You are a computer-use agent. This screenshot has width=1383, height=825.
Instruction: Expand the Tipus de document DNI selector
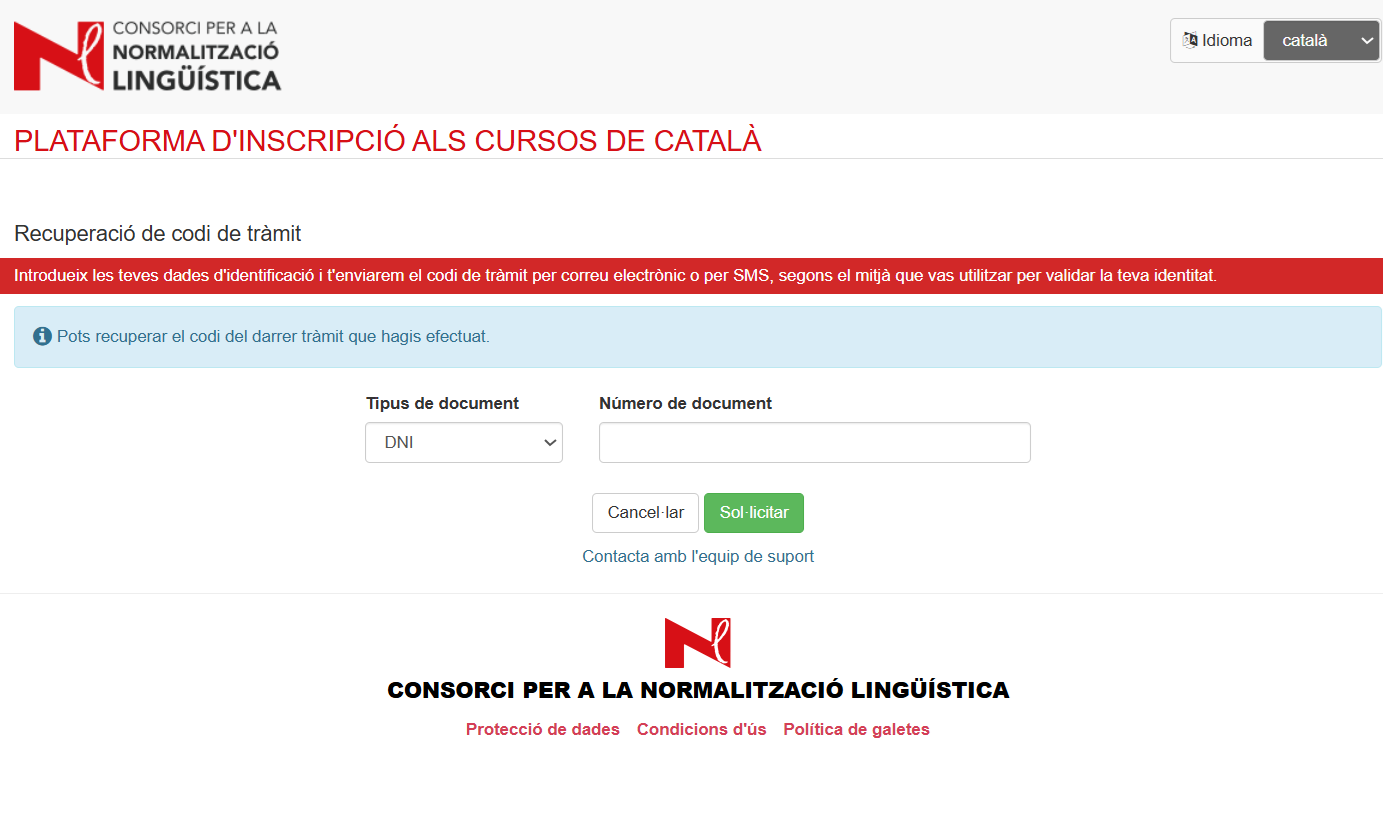(x=464, y=443)
